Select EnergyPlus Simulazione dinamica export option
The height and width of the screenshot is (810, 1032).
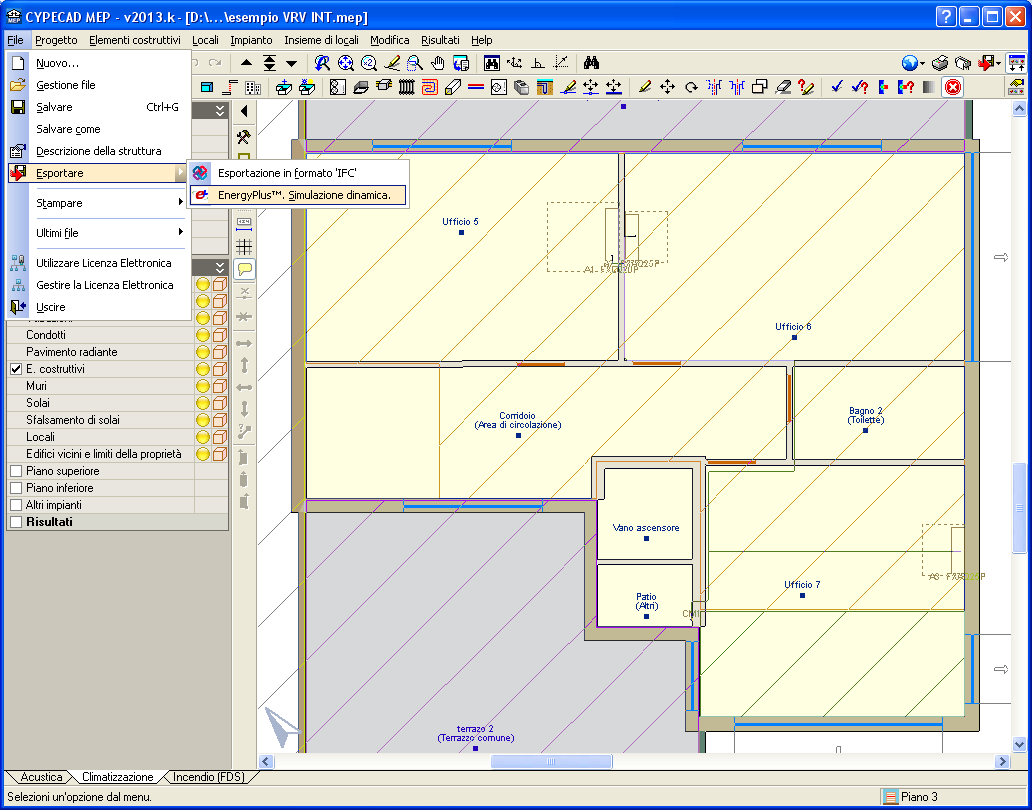coord(297,195)
